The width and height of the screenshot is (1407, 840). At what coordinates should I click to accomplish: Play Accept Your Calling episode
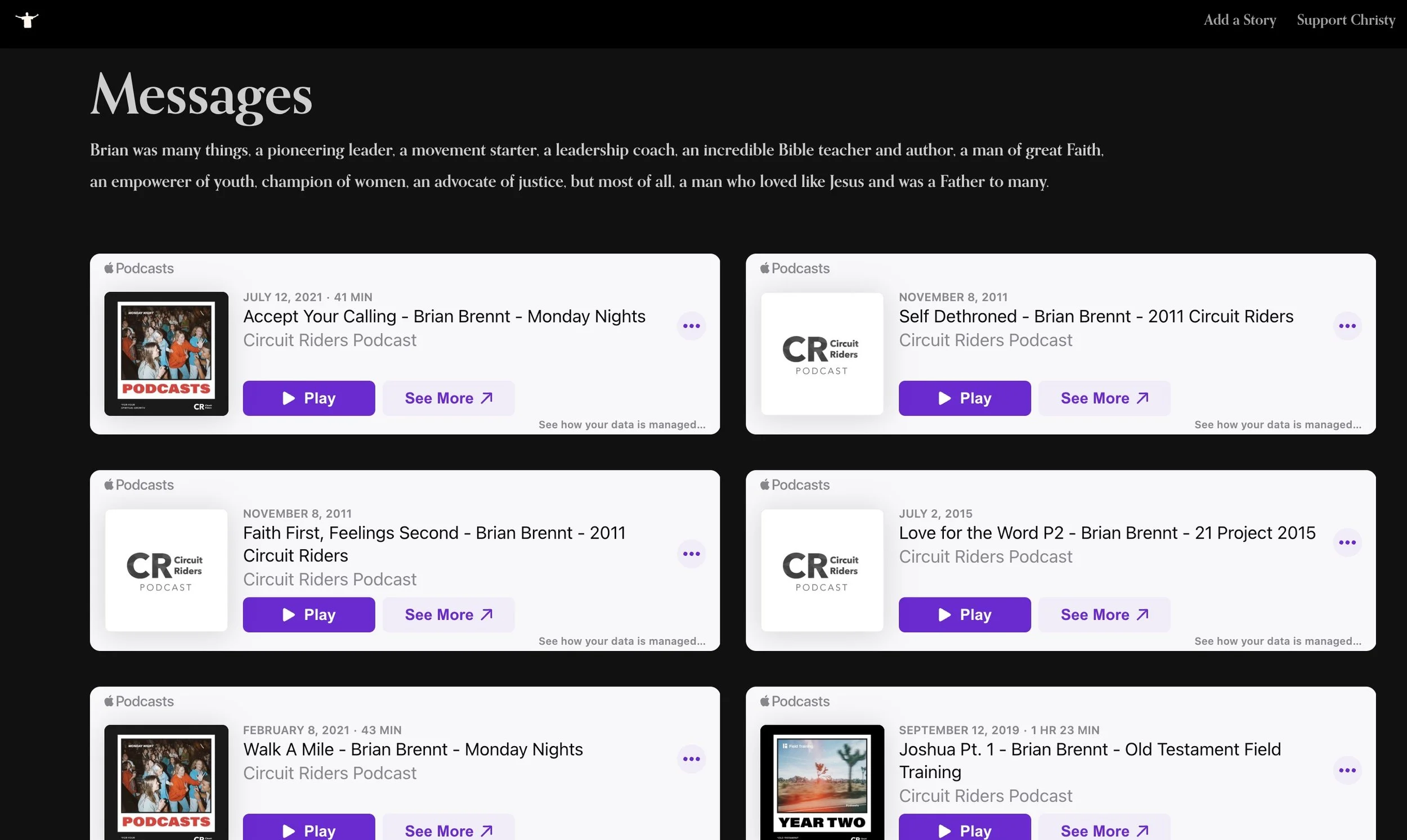pos(308,398)
